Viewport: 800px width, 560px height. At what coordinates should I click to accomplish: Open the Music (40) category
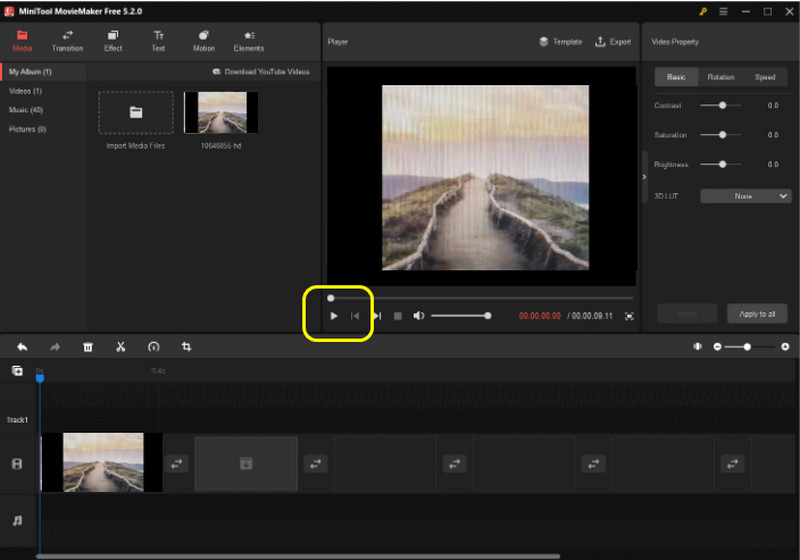[25, 110]
